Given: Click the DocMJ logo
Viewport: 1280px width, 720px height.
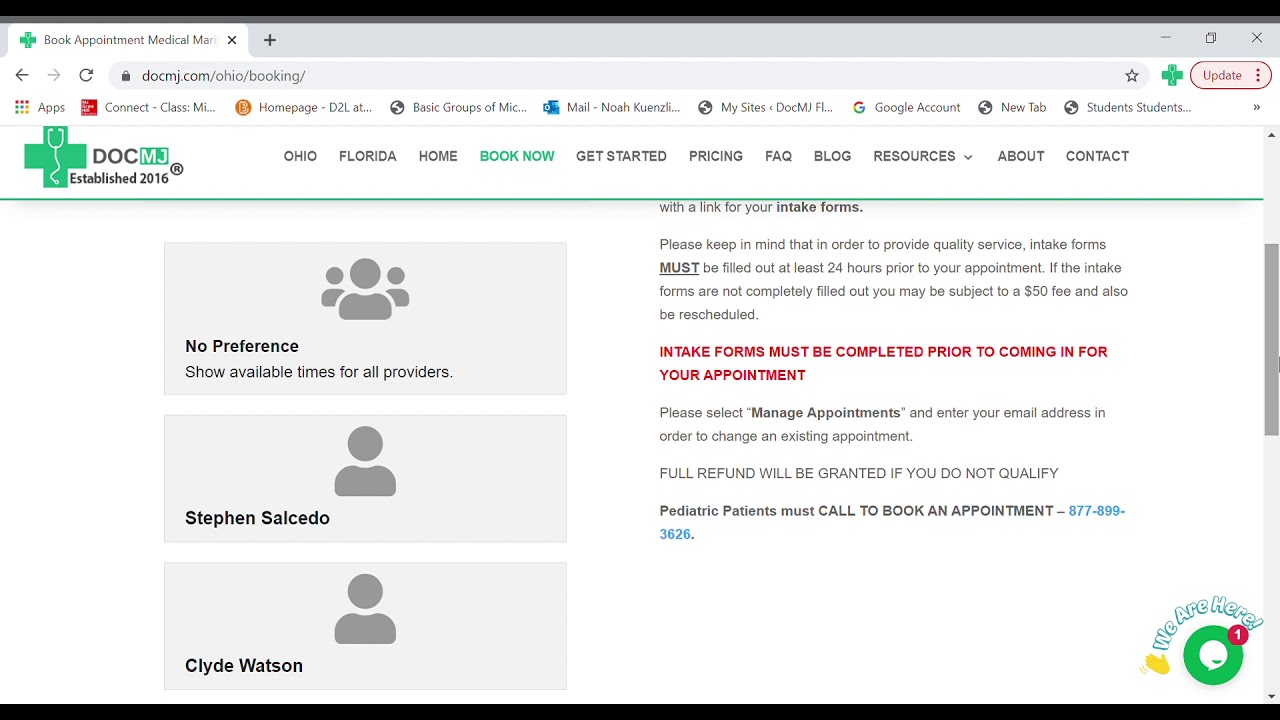Looking at the screenshot, I should coord(104,158).
